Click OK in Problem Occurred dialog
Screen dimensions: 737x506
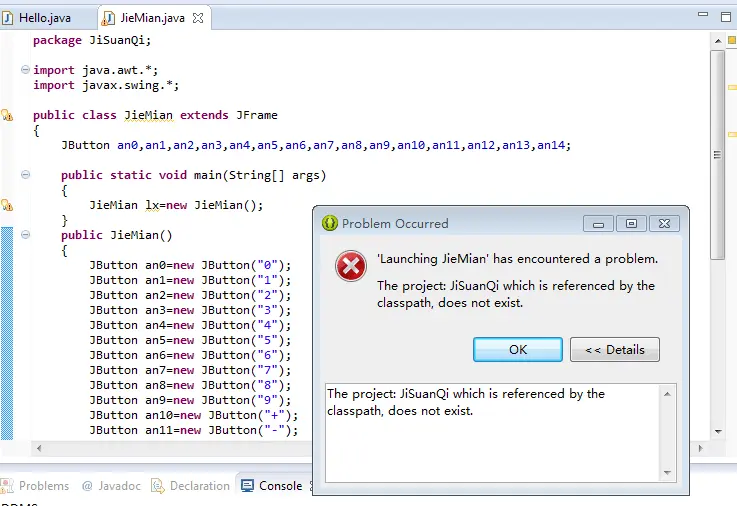tap(517, 350)
